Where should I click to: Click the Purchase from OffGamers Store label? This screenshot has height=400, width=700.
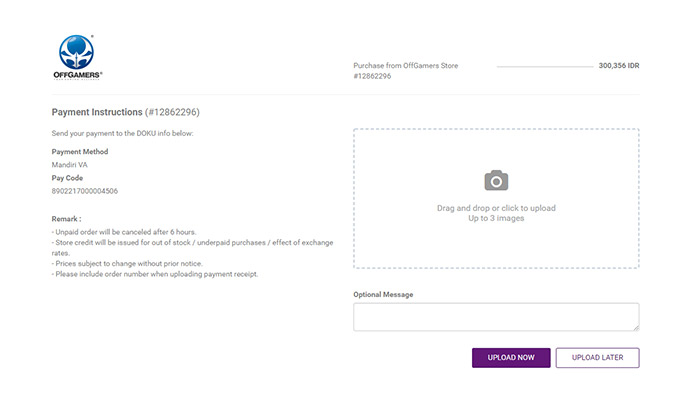click(x=406, y=66)
